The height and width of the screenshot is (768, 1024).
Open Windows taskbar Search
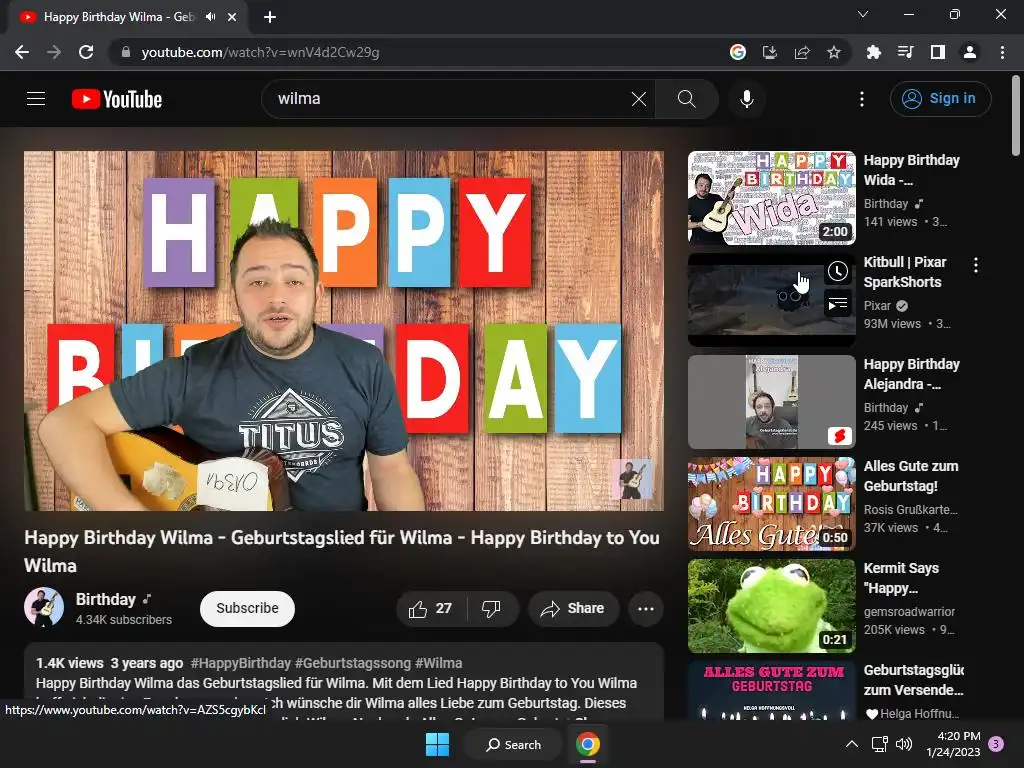coord(513,744)
